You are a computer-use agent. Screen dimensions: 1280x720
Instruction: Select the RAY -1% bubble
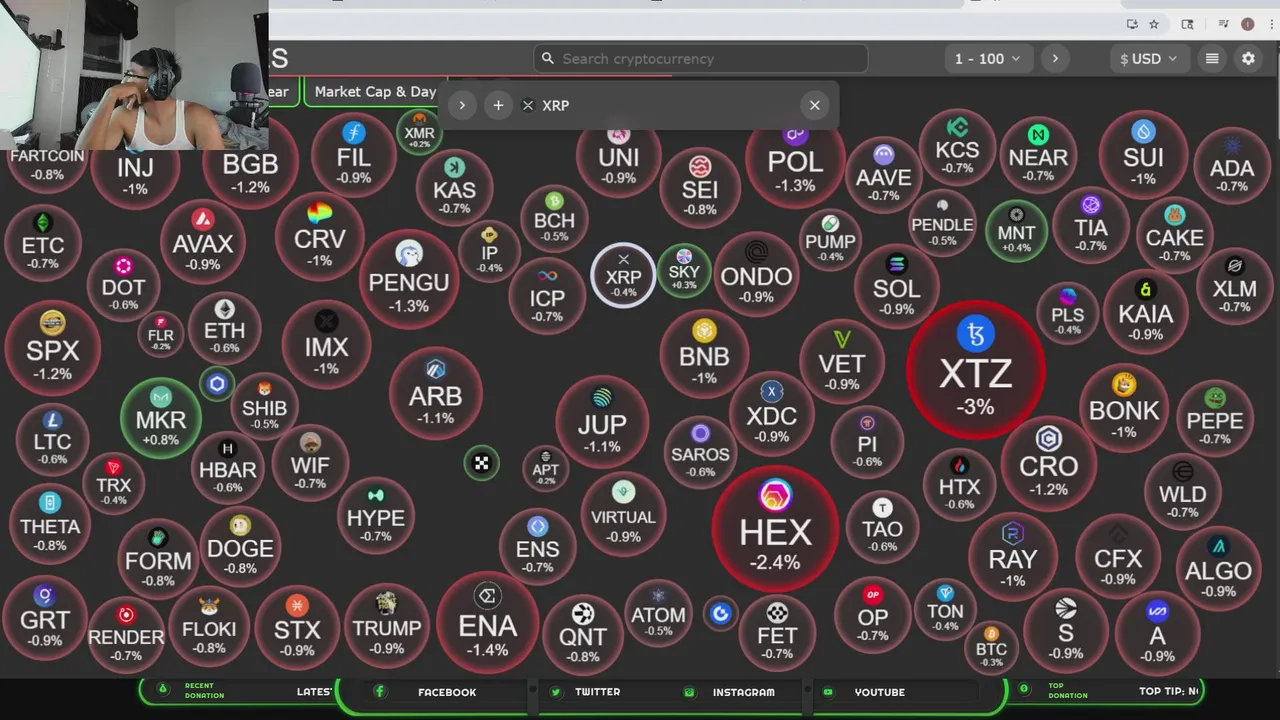(x=1013, y=555)
